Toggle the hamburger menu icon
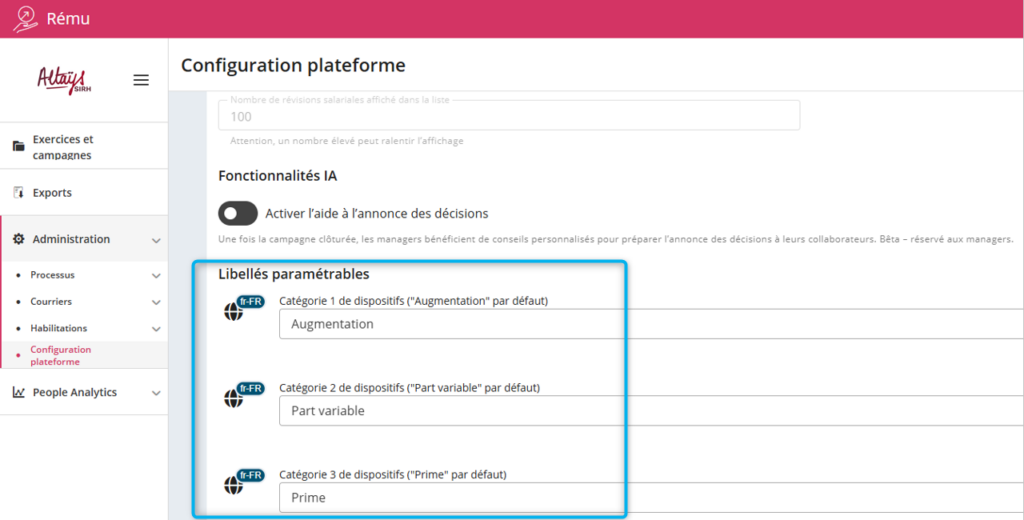Screen dimensions: 1024x520 tap(141, 80)
